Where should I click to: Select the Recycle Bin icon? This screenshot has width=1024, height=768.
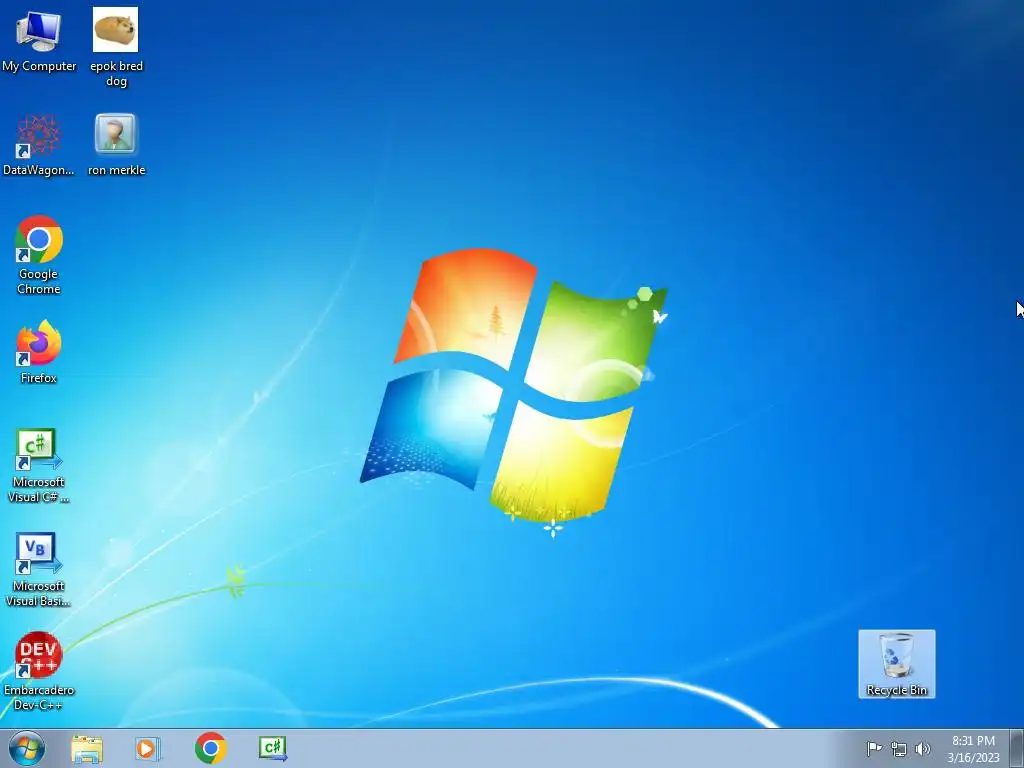point(897,664)
